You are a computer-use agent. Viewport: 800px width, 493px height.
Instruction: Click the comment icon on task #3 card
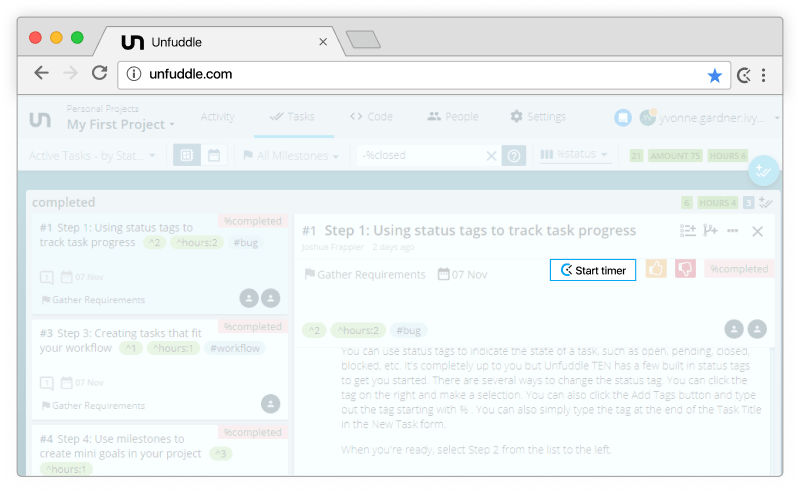tap(46, 383)
